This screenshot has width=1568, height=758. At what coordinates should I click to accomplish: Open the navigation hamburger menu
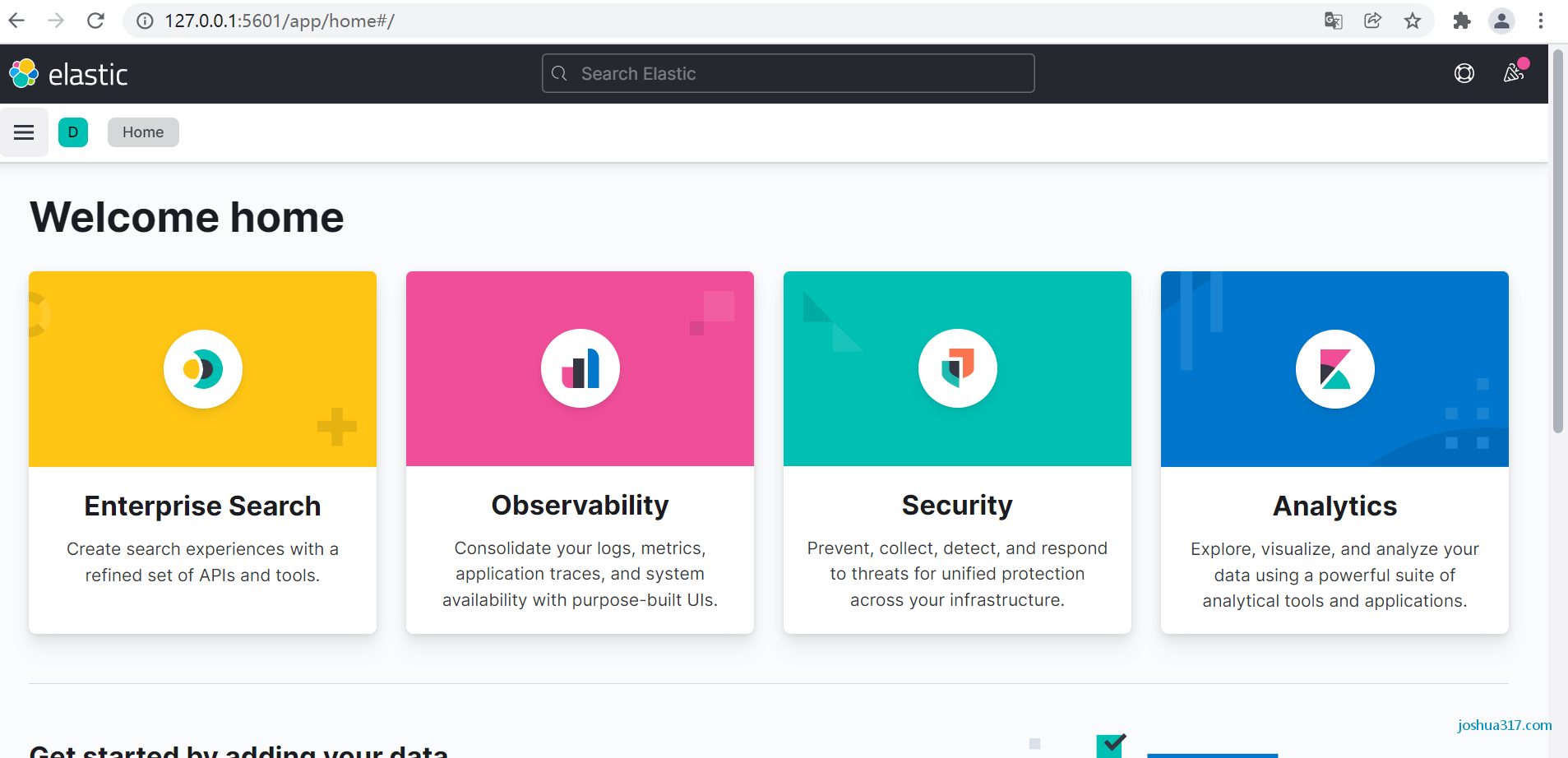point(24,132)
